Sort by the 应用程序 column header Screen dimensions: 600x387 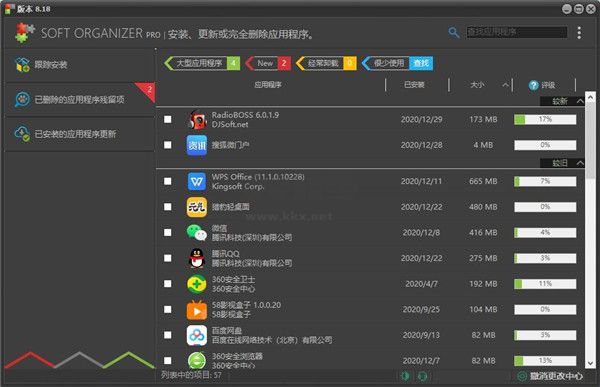(x=268, y=85)
